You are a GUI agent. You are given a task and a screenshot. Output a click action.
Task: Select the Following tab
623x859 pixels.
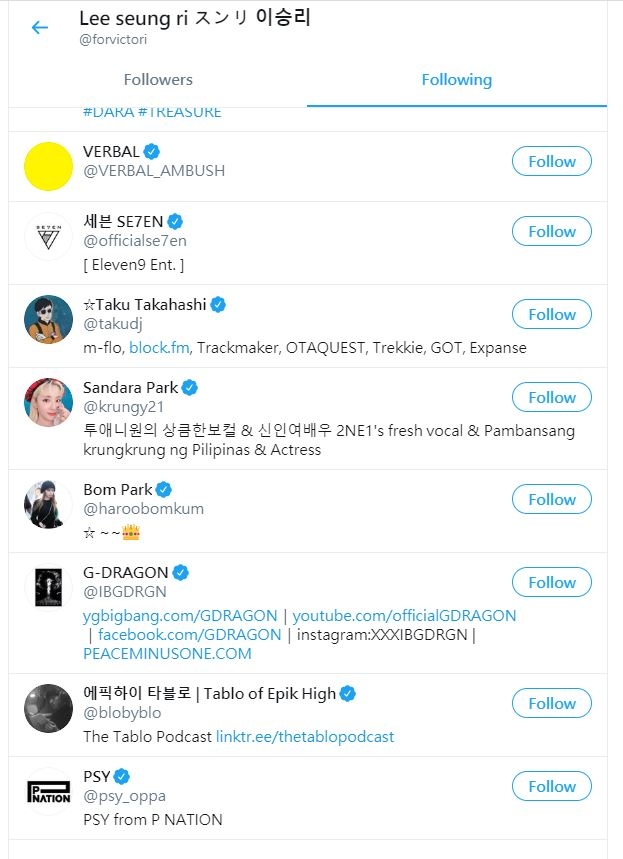coord(456,80)
